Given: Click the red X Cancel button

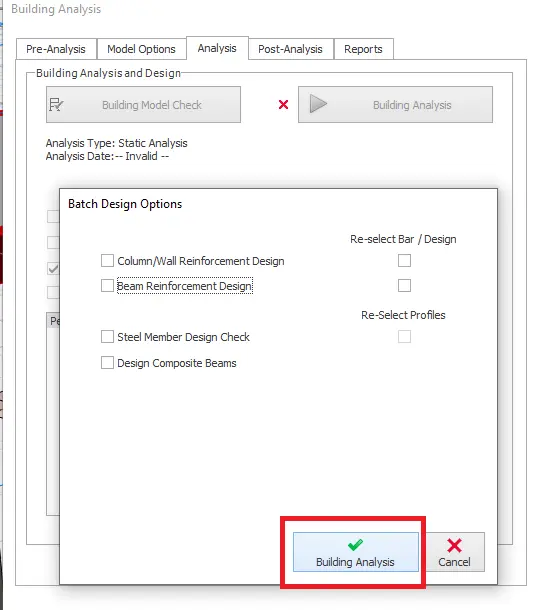Looking at the screenshot, I should (454, 552).
